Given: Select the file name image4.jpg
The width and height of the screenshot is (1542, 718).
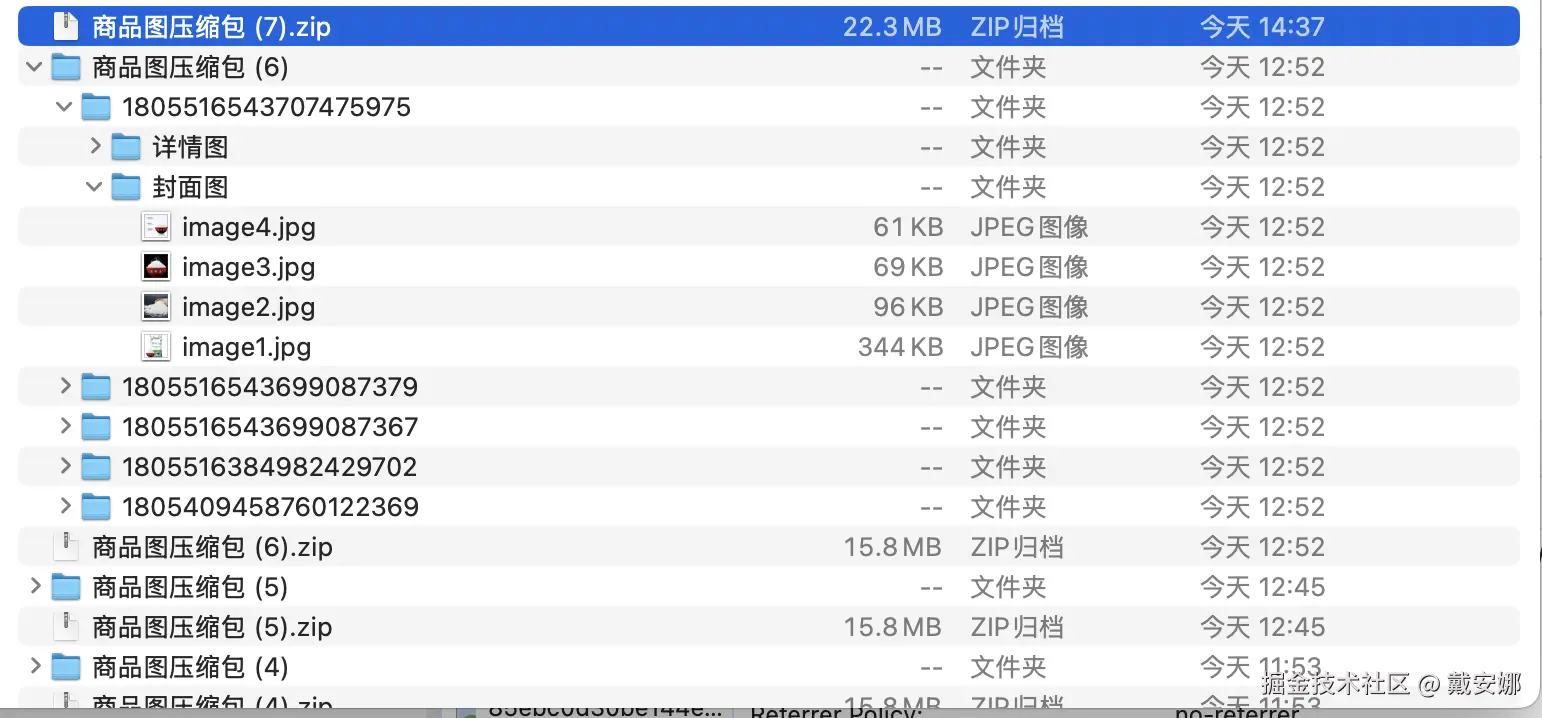Looking at the screenshot, I should (249, 228).
